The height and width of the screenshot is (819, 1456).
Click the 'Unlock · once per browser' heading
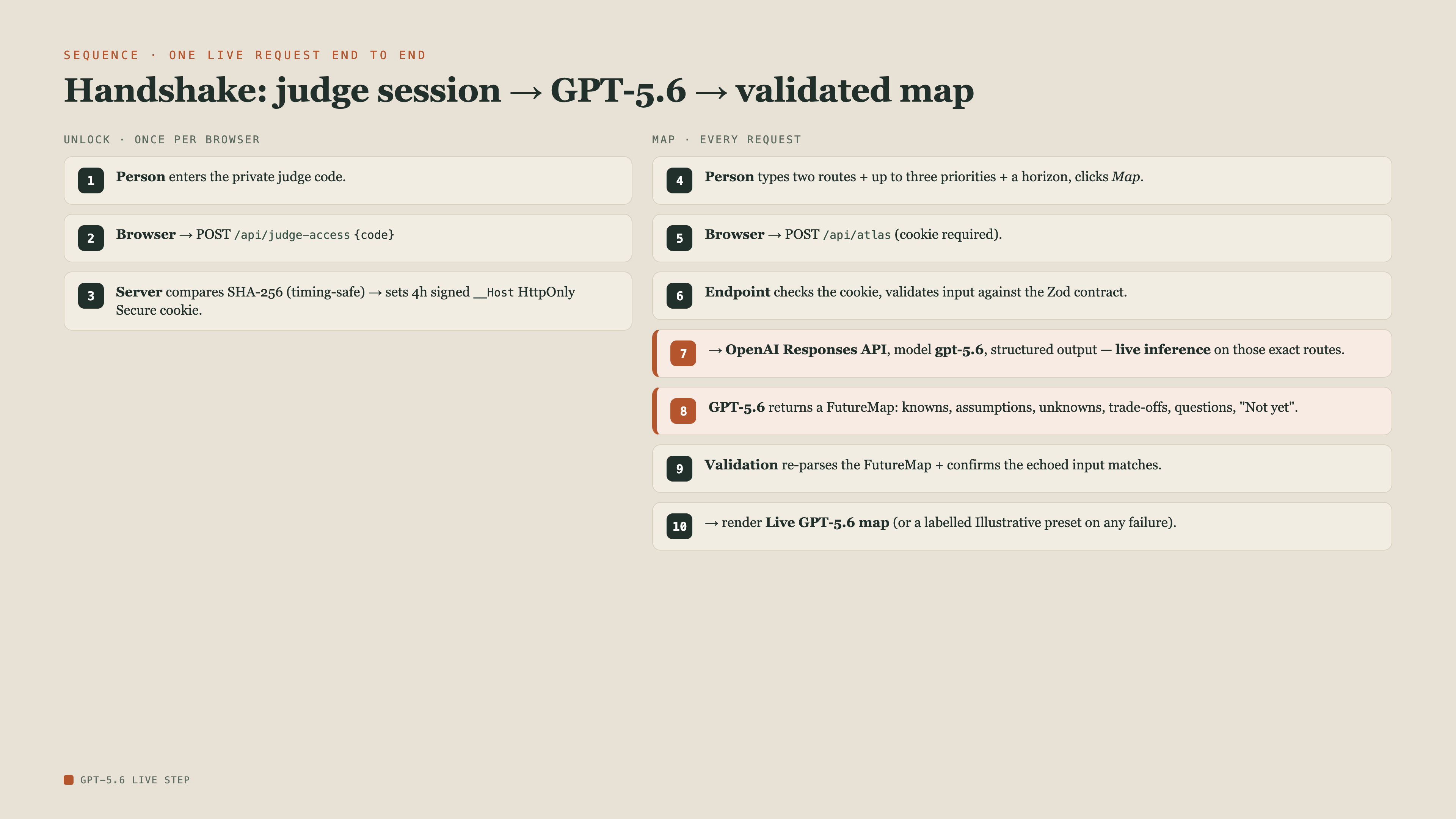(162, 140)
